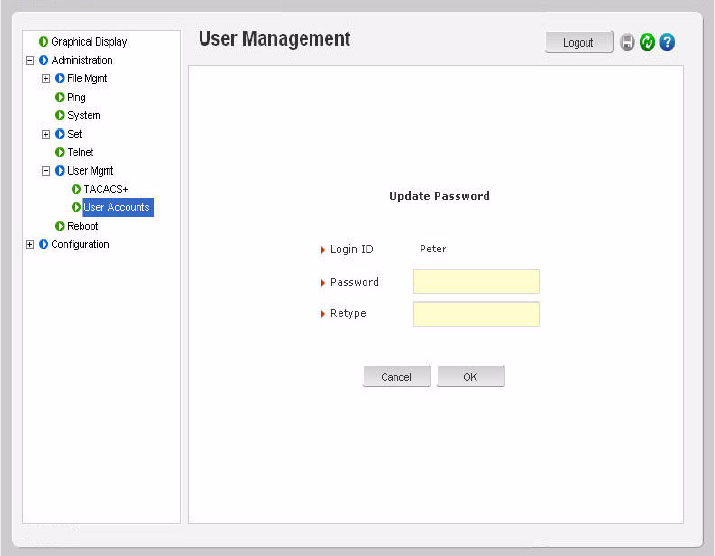Open help via blue question mark icon
715x556 pixels.
tap(667, 42)
